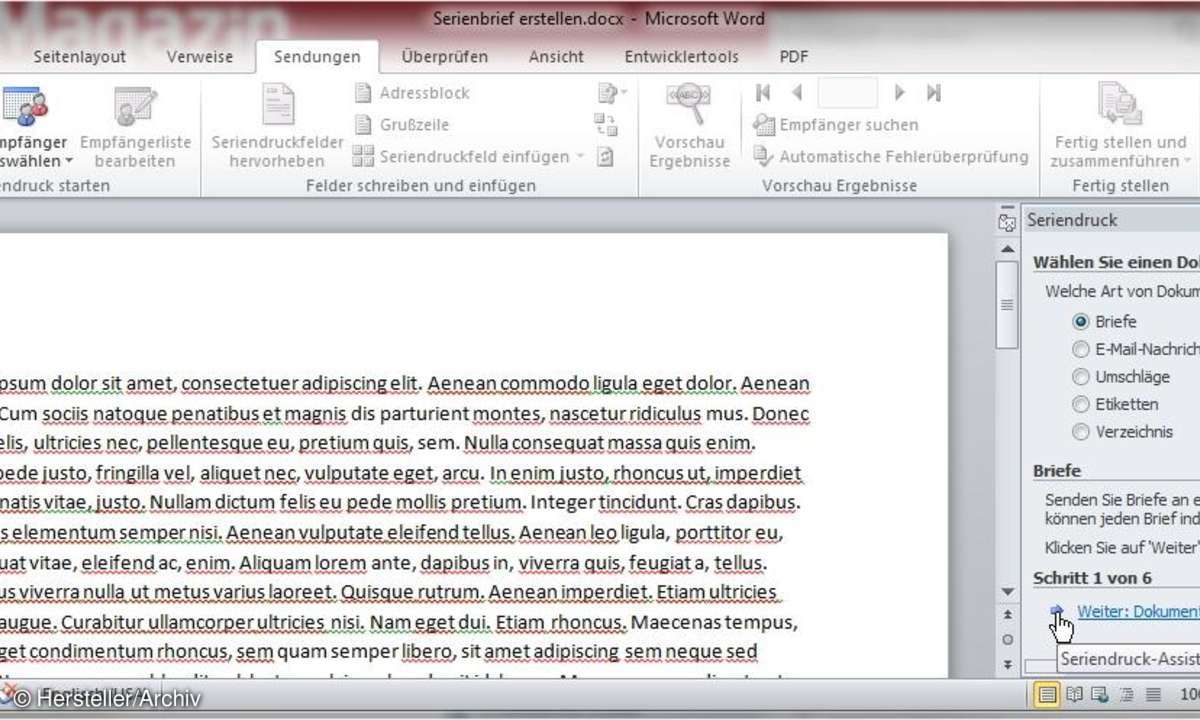Toggle ruler icon above vertical scrollbar
The width and height of the screenshot is (1200, 720).
click(x=1007, y=223)
